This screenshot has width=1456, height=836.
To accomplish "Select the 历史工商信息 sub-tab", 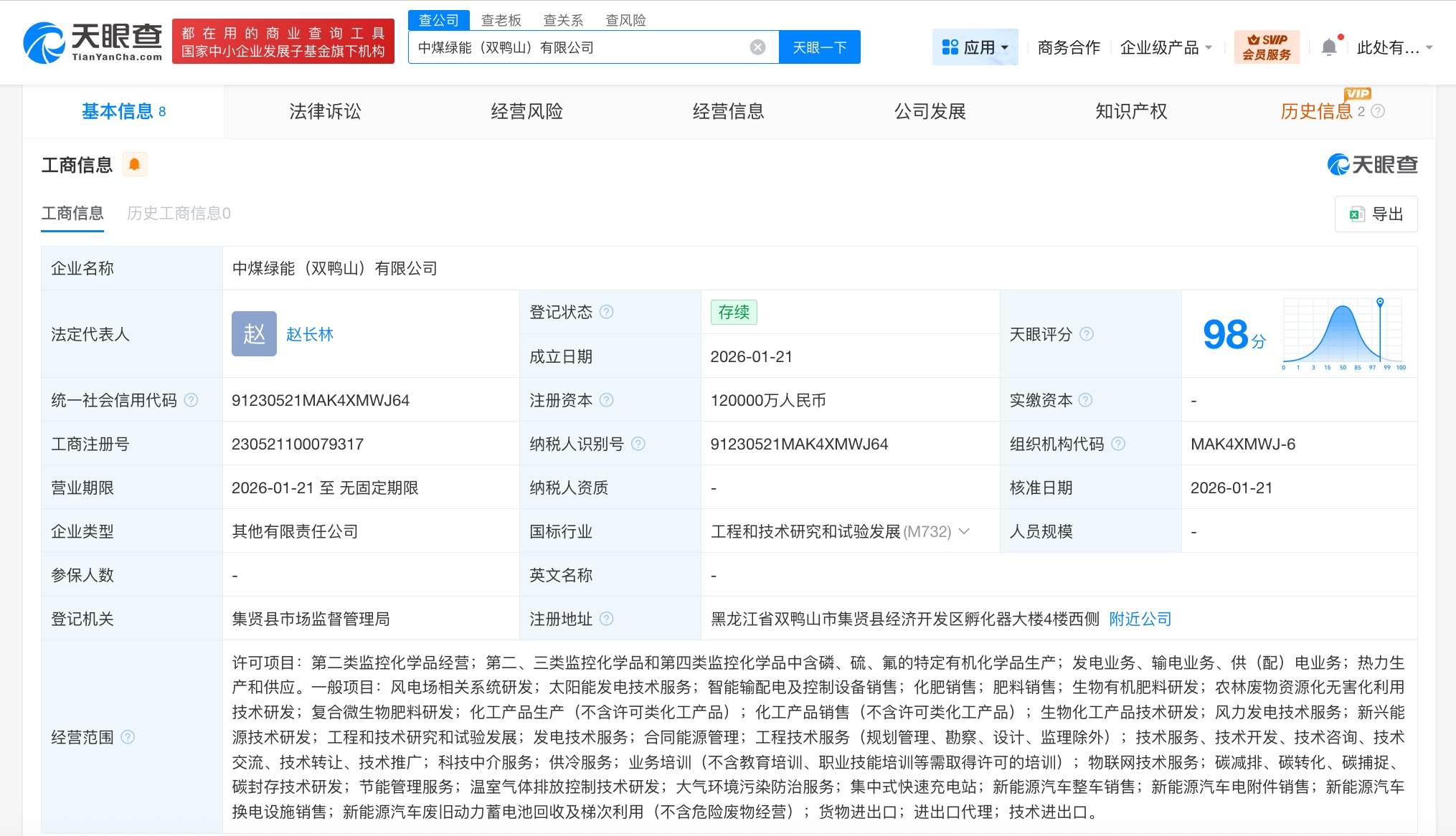I will point(179,213).
